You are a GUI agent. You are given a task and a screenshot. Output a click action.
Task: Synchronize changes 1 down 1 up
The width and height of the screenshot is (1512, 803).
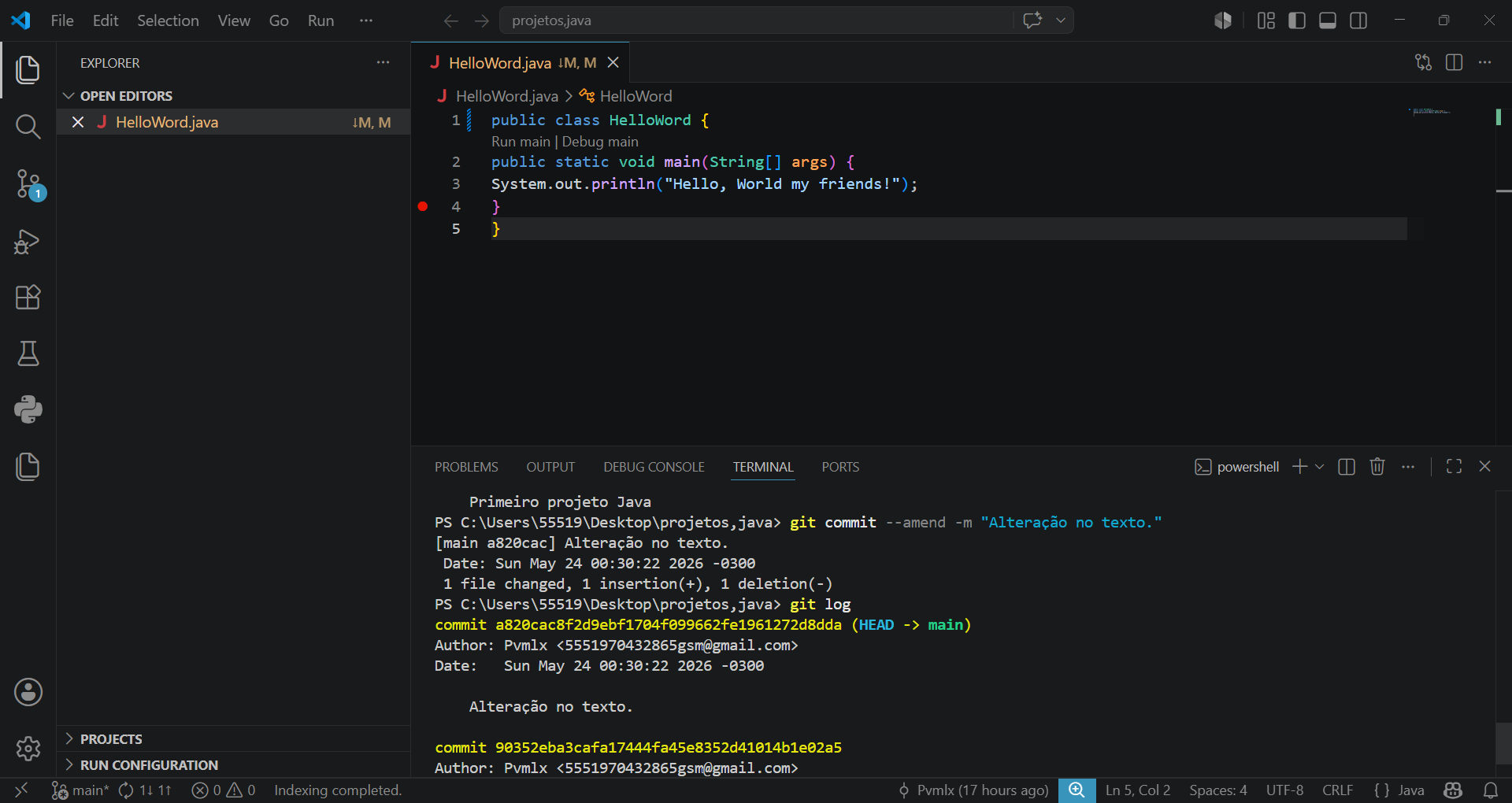pos(145,790)
